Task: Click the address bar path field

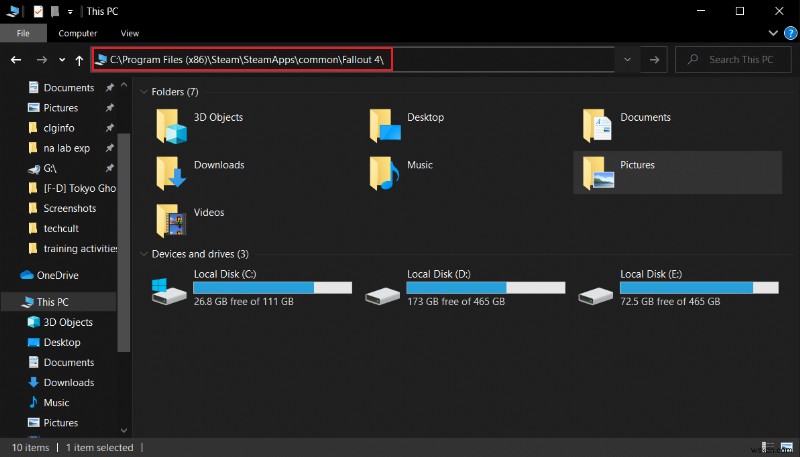Action: click(x=353, y=60)
